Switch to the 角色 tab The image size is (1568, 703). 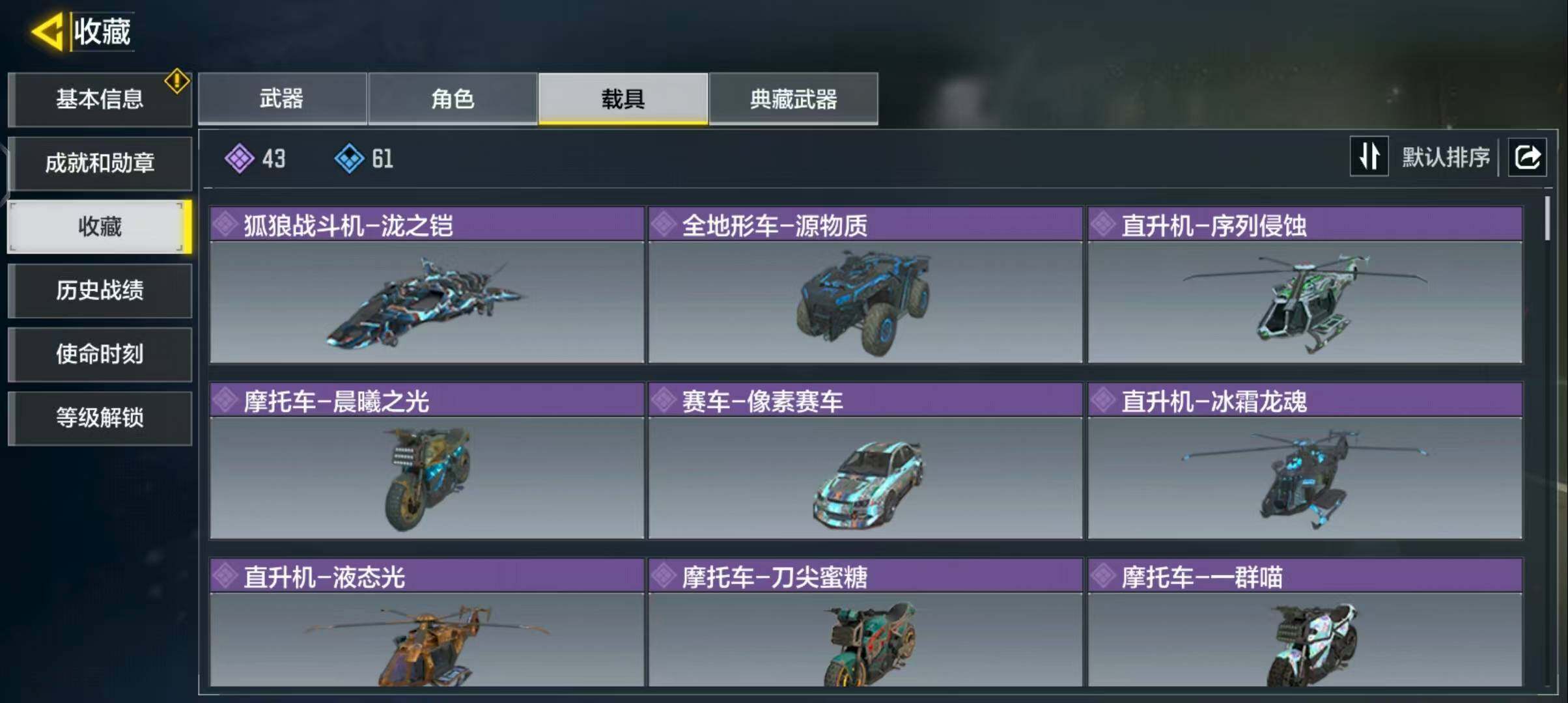(453, 98)
